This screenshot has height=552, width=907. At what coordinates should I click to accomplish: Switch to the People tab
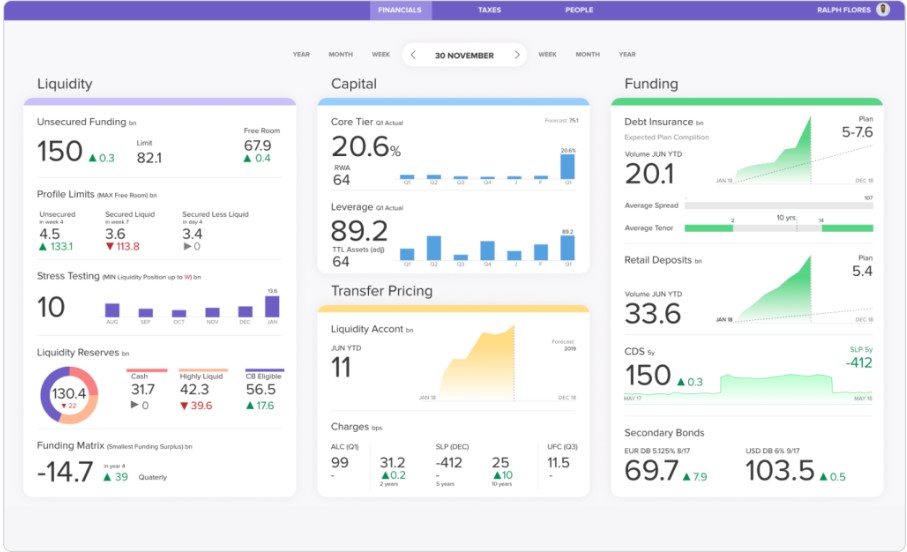pos(579,10)
